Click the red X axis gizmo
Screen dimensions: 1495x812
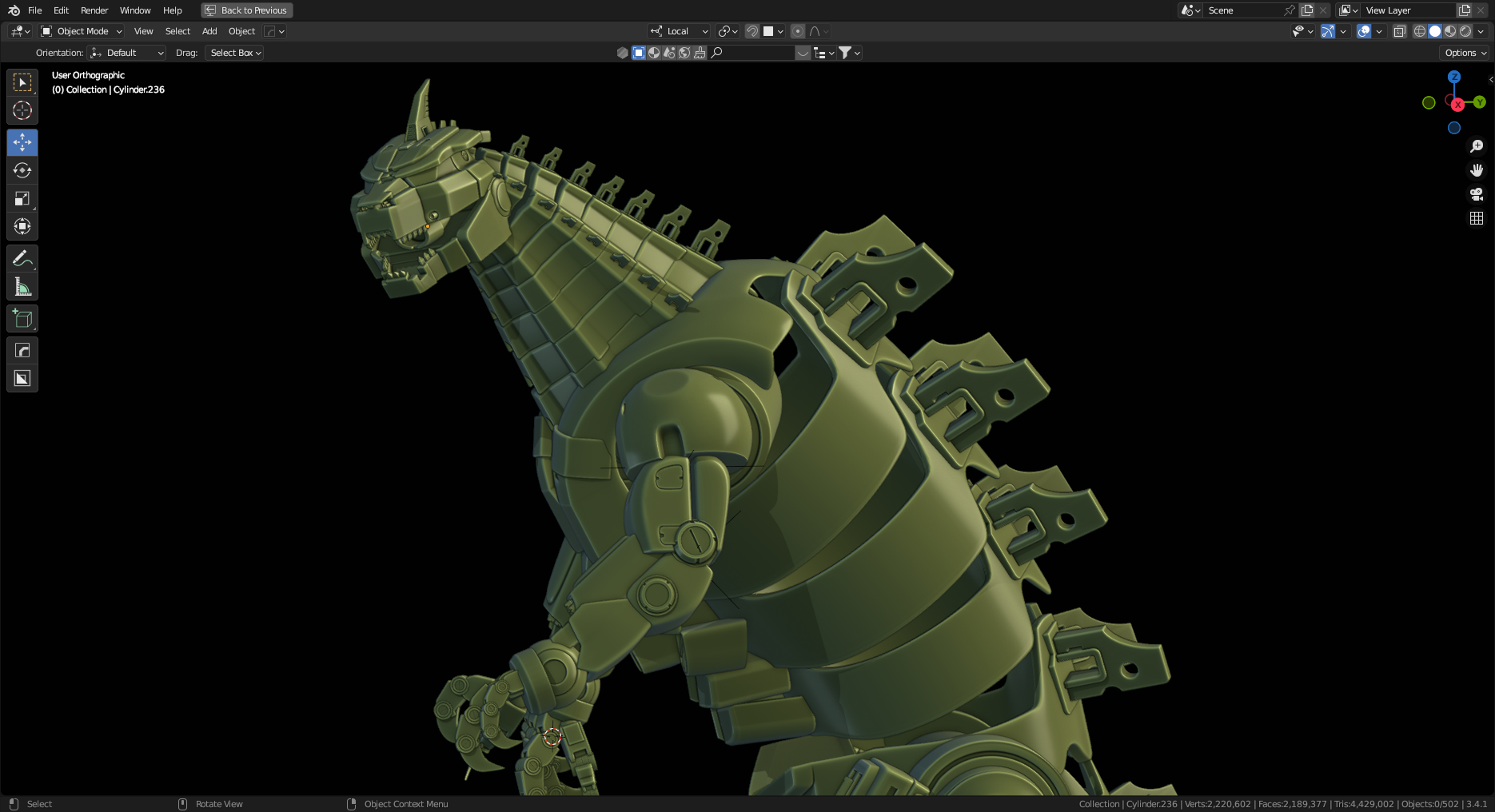(x=1458, y=105)
